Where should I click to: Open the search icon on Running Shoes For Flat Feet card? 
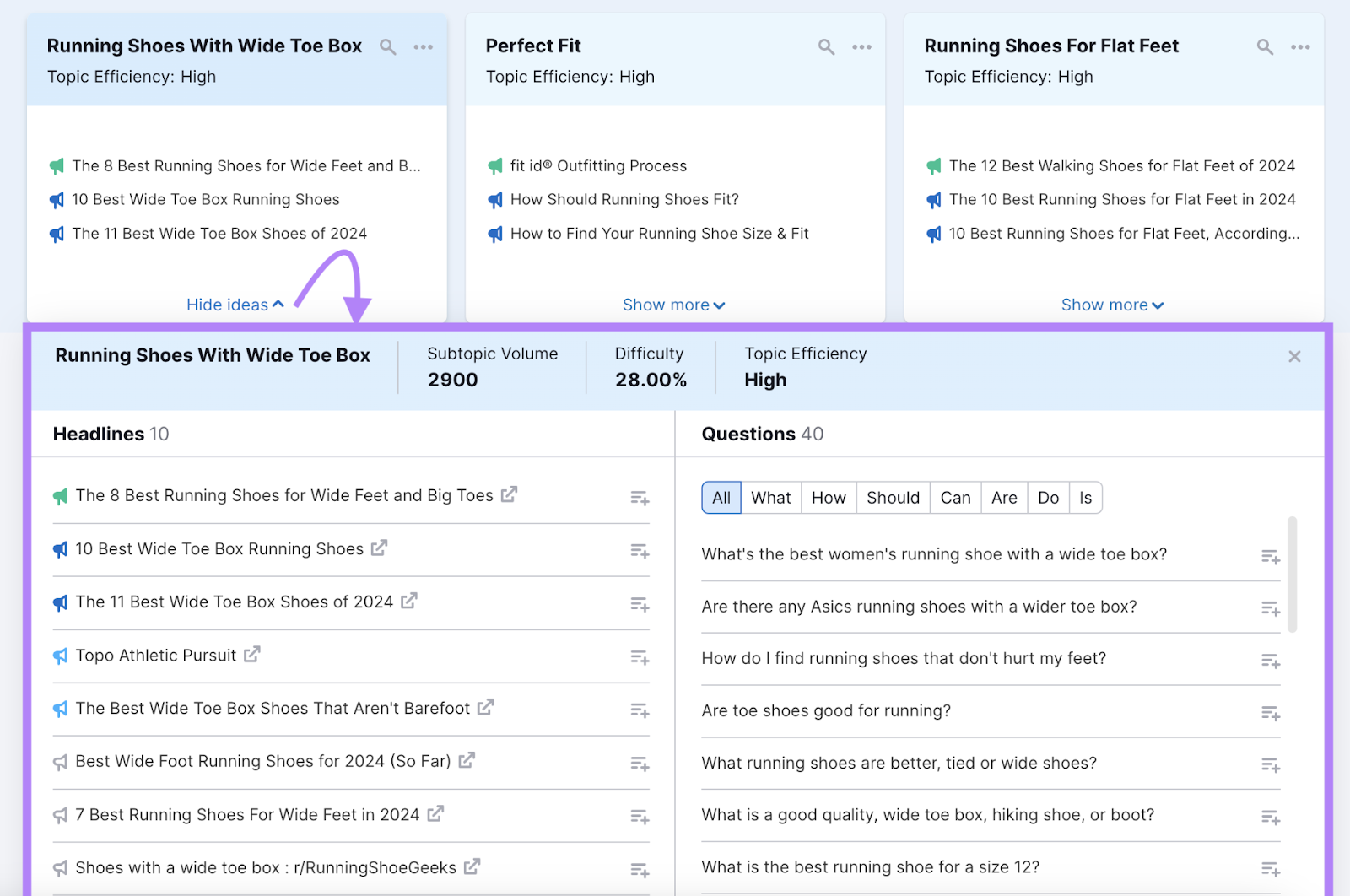click(1265, 46)
